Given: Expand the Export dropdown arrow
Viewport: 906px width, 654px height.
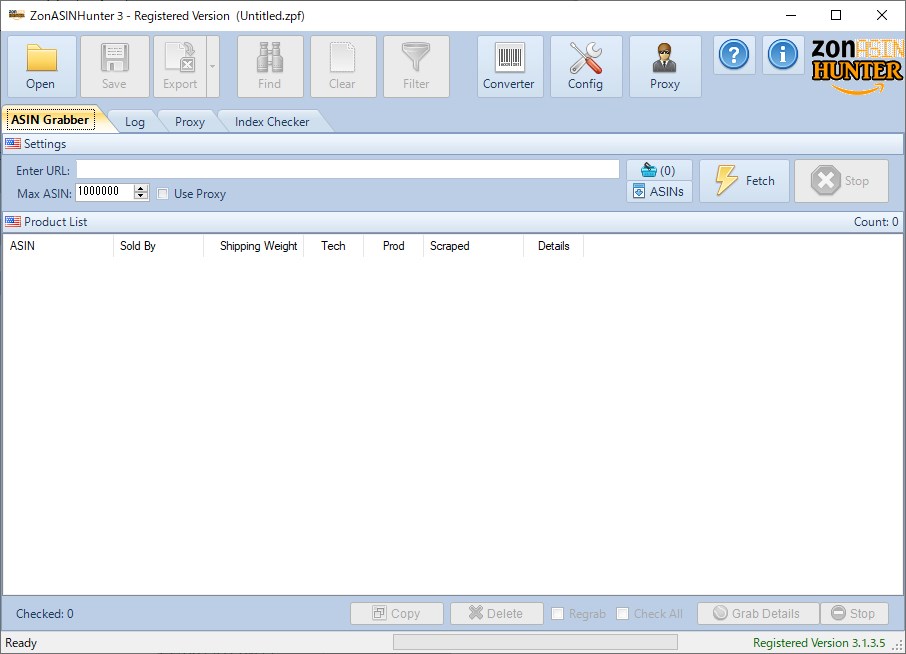Looking at the screenshot, I should click(x=213, y=66).
